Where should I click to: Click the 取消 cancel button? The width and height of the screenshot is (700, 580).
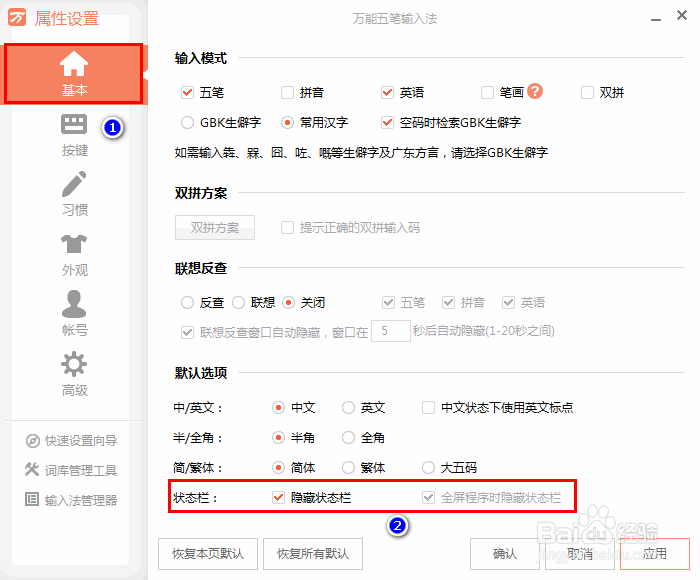[580, 554]
